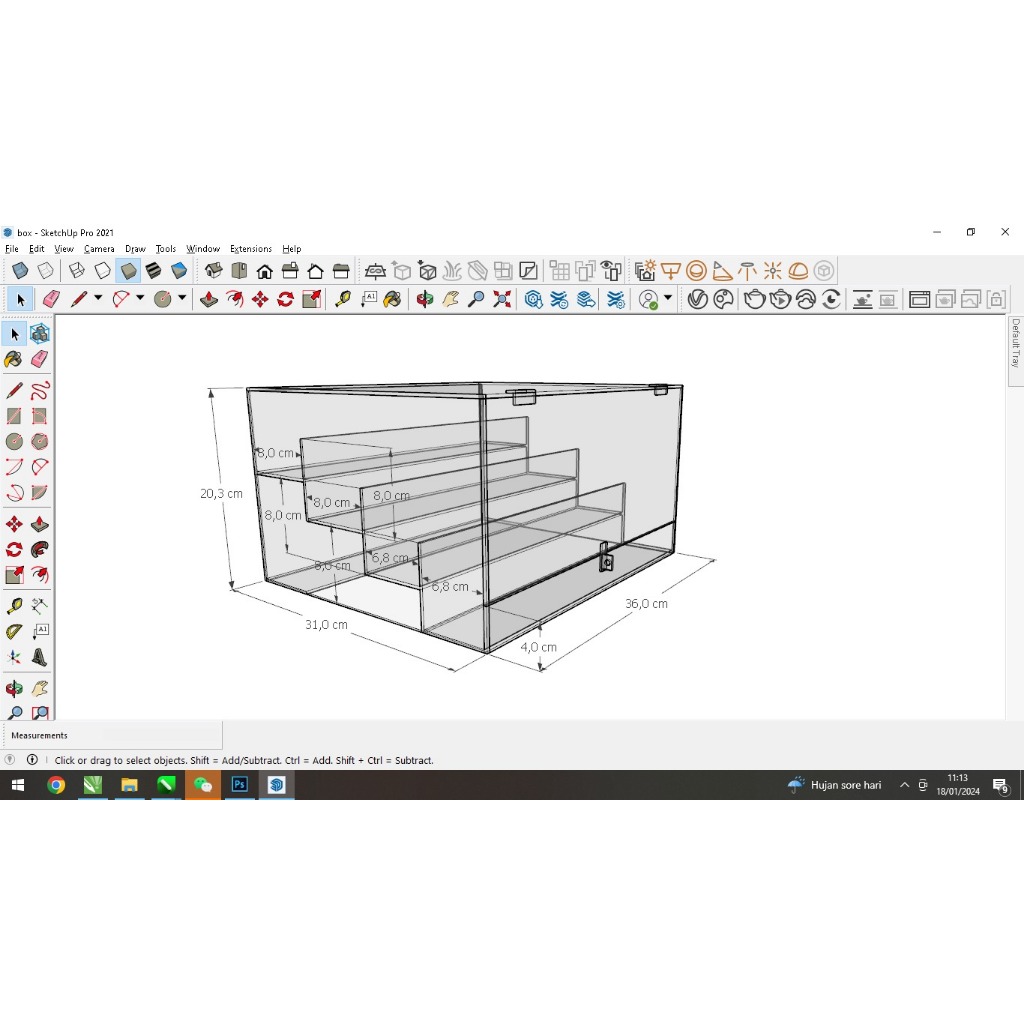The height and width of the screenshot is (1024, 1024).
Task: Open Google Chrome from taskbar
Action: (56, 785)
